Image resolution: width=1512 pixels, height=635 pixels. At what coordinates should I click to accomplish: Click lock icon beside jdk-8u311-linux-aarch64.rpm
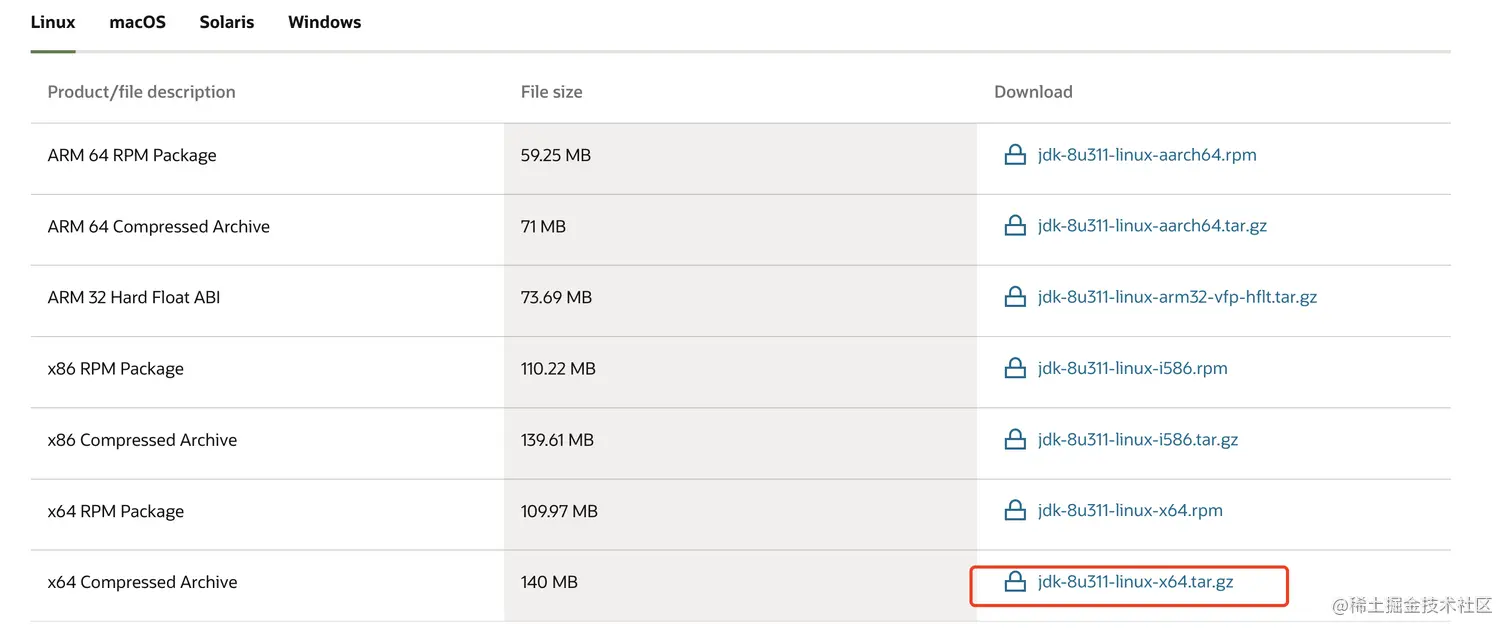click(1015, 155)
